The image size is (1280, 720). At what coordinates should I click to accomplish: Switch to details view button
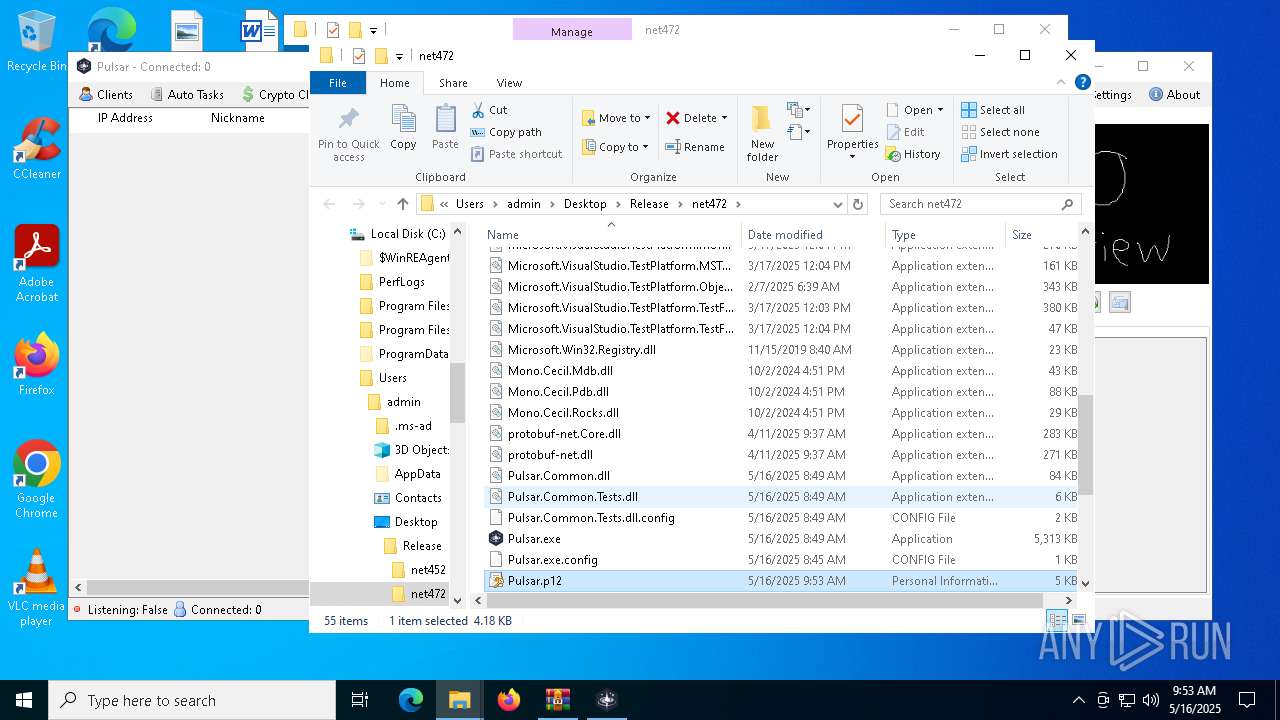click(1057, 621)
